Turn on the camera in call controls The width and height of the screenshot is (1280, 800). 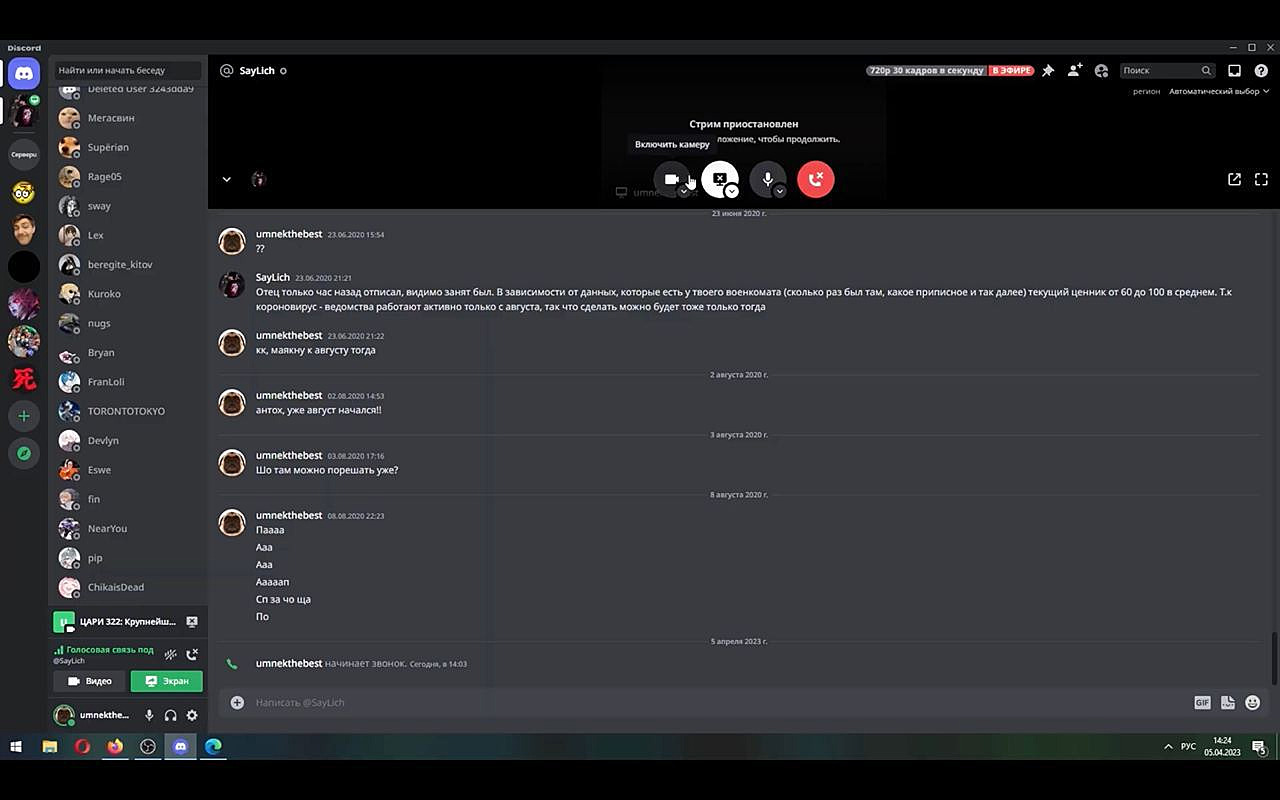pos(672,179)
